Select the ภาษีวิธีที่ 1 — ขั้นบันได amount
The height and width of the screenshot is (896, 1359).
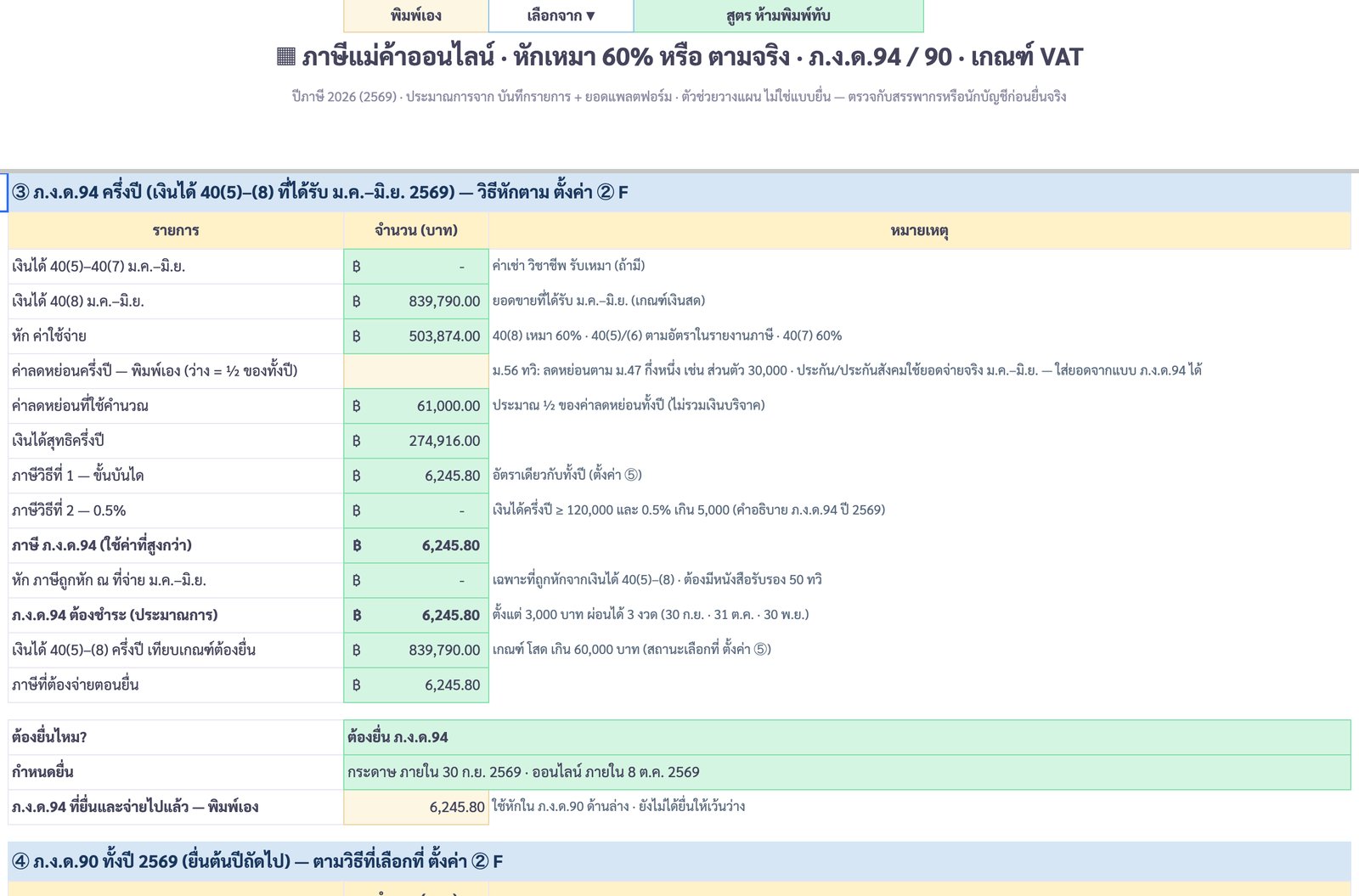click(416, 476)
